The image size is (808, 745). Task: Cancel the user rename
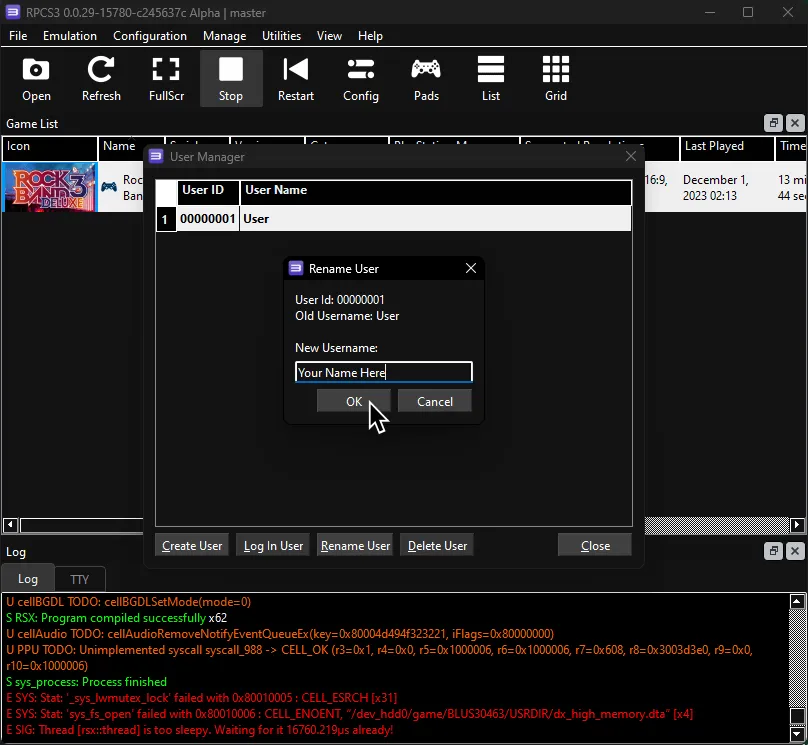pos(434,401)
